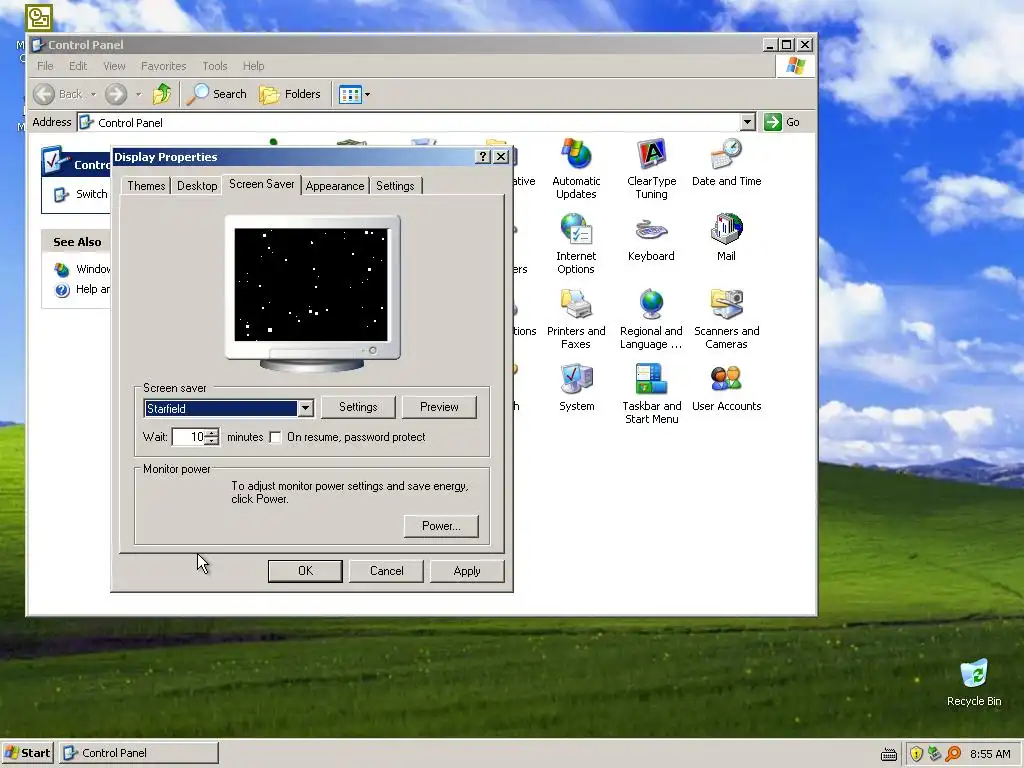Click the desktop icon at top-left corner
The height and width of the screenshot is (768, 1024).
(39, 17)
